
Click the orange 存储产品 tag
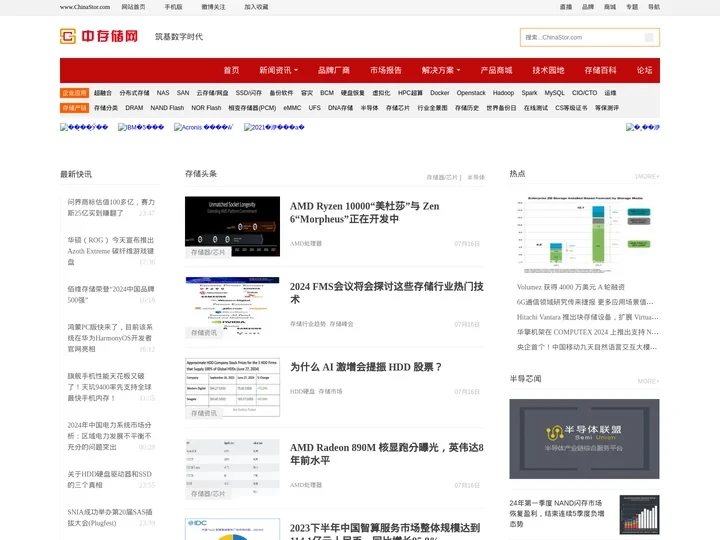point(74,108)
